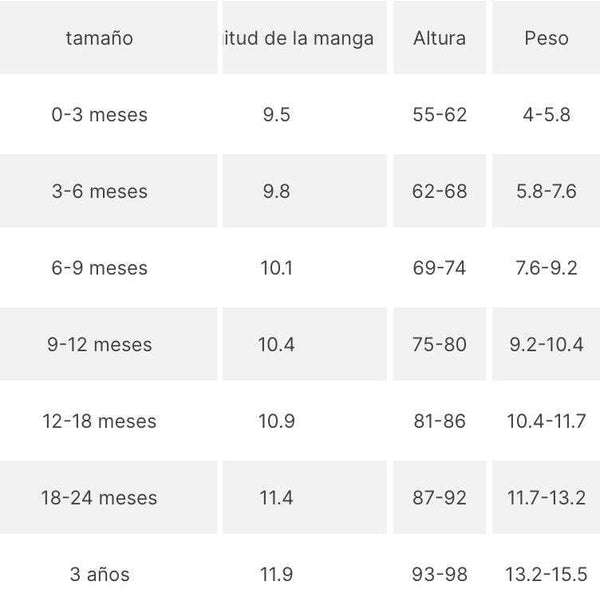Click the 4-5.8 weight cell

[x=546, y=115]
